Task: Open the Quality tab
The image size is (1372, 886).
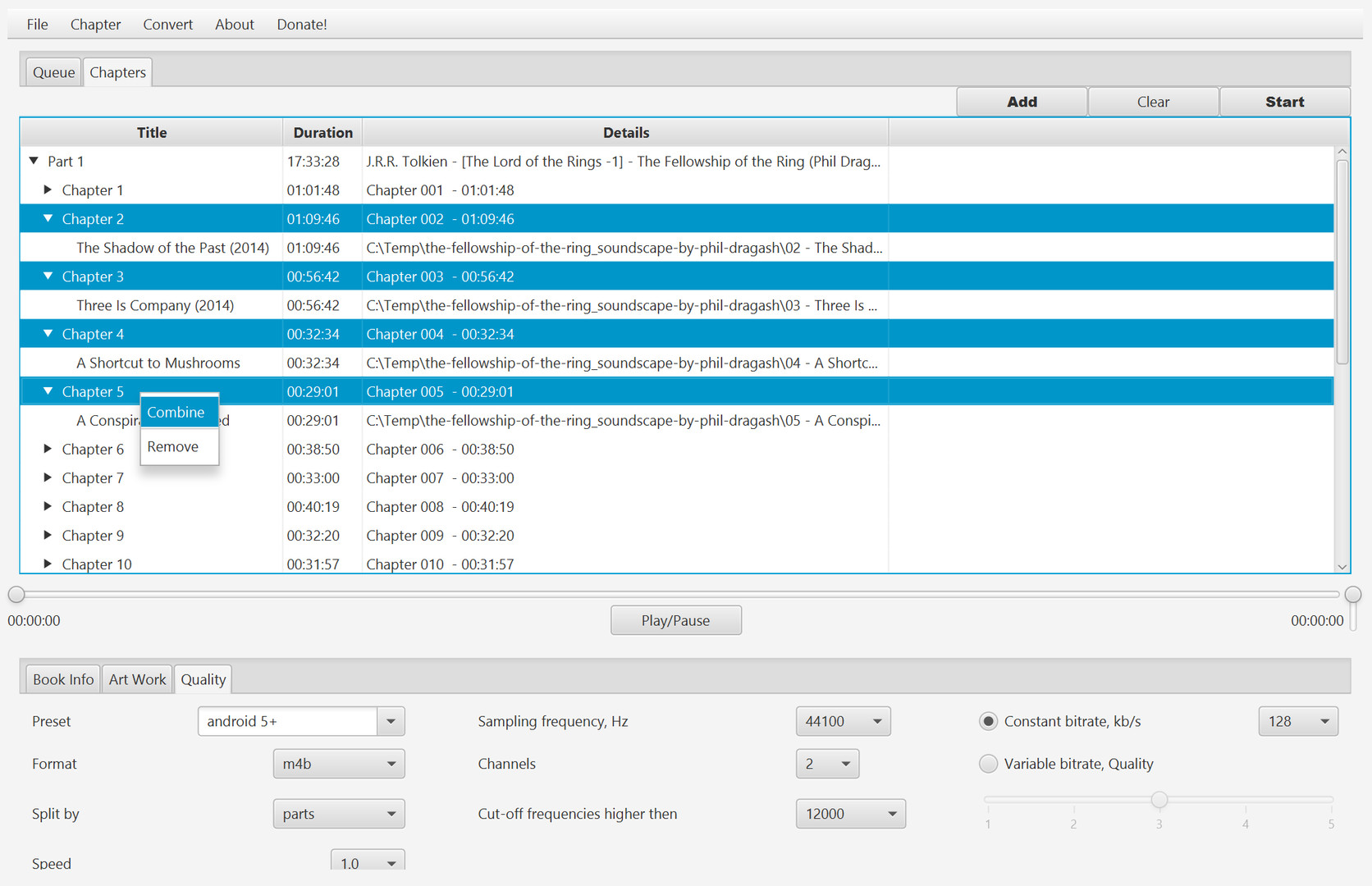Action: tap(203, 679)
